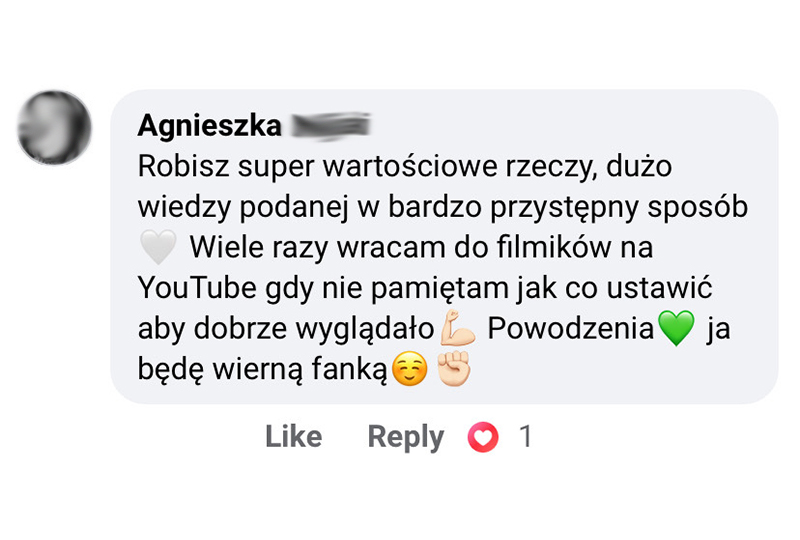Image resolution: width=800 pixels, height=540 pixels.
Task: Click the word wartościowe in the comment
Action: click(410, 166)
